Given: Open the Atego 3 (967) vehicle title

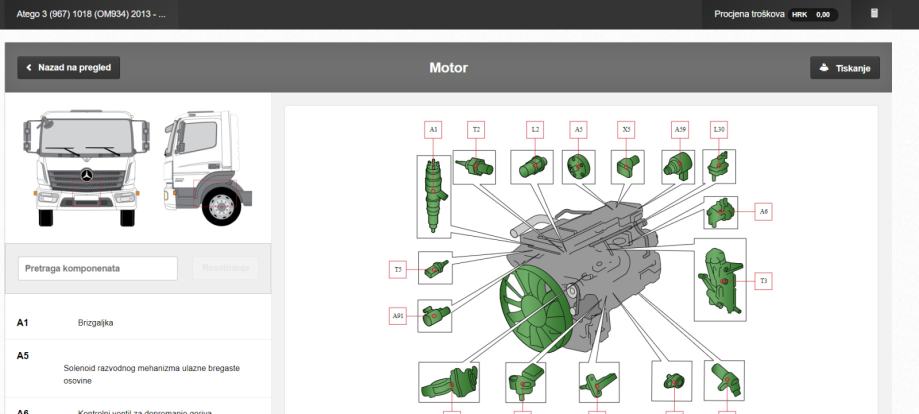Looking at the screenshot, I should pos(91,14).
